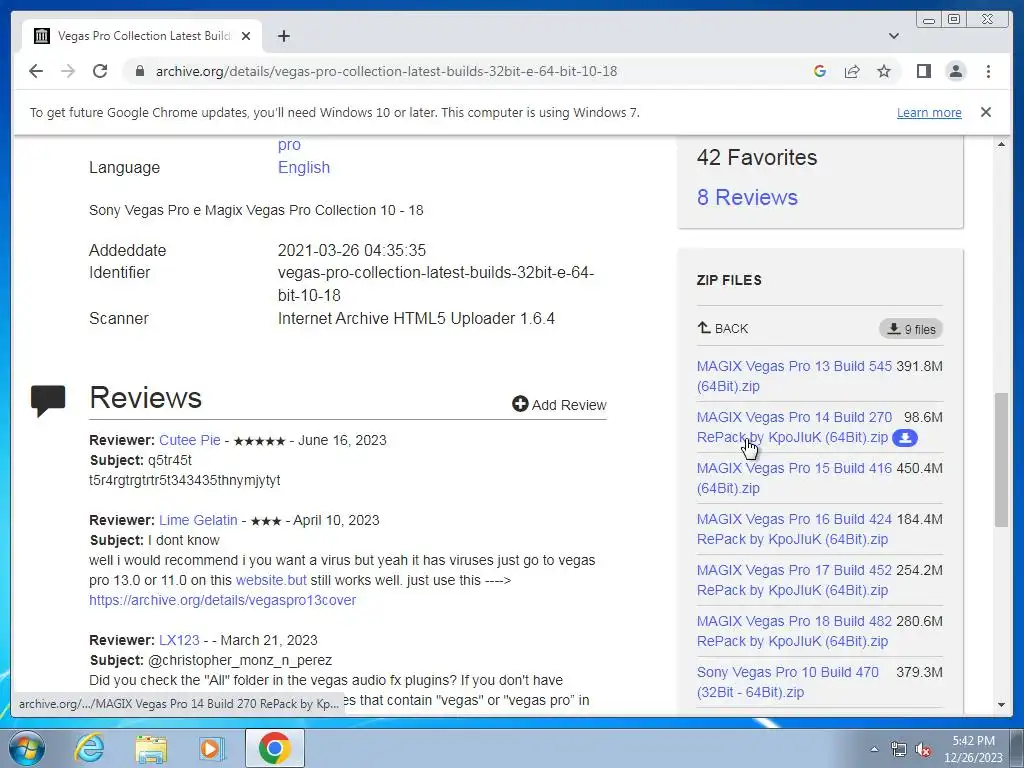Open MAGIX Vegas Pro 15 Build 416 zip
This screenshot has height=768, width=1024.
[794, 478]
